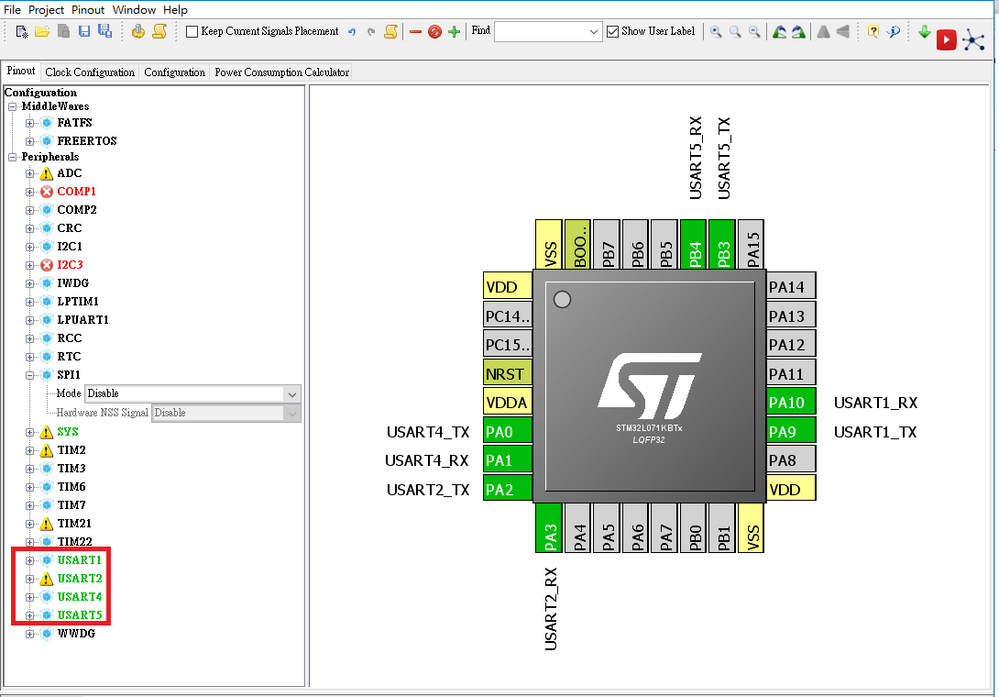This screenshot has width=999, height=697.
Task: Collapse the MiddleWares tree node
Action: pos(12,106)
